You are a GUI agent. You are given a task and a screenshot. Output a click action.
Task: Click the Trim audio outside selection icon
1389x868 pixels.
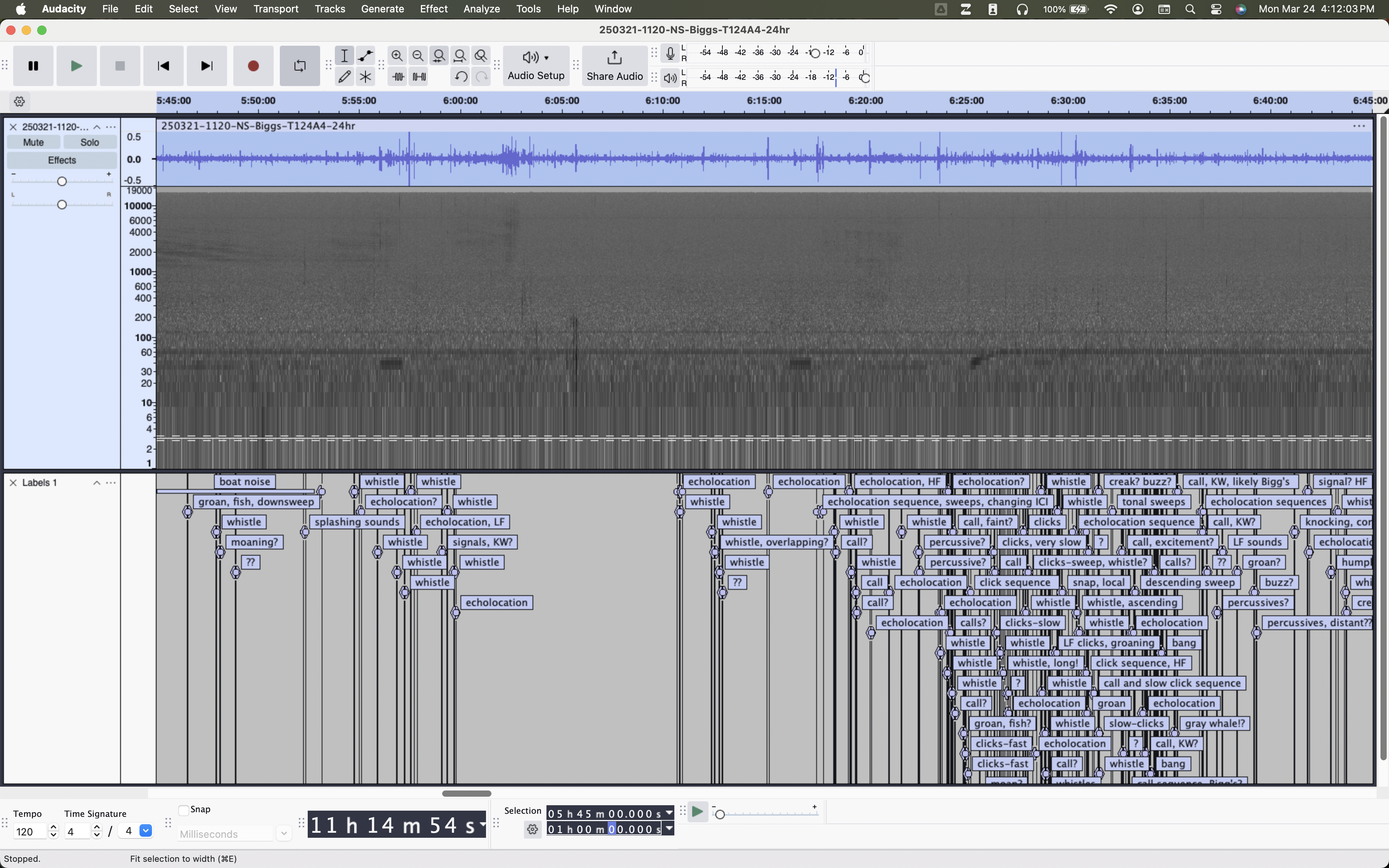tap(398, 76)
